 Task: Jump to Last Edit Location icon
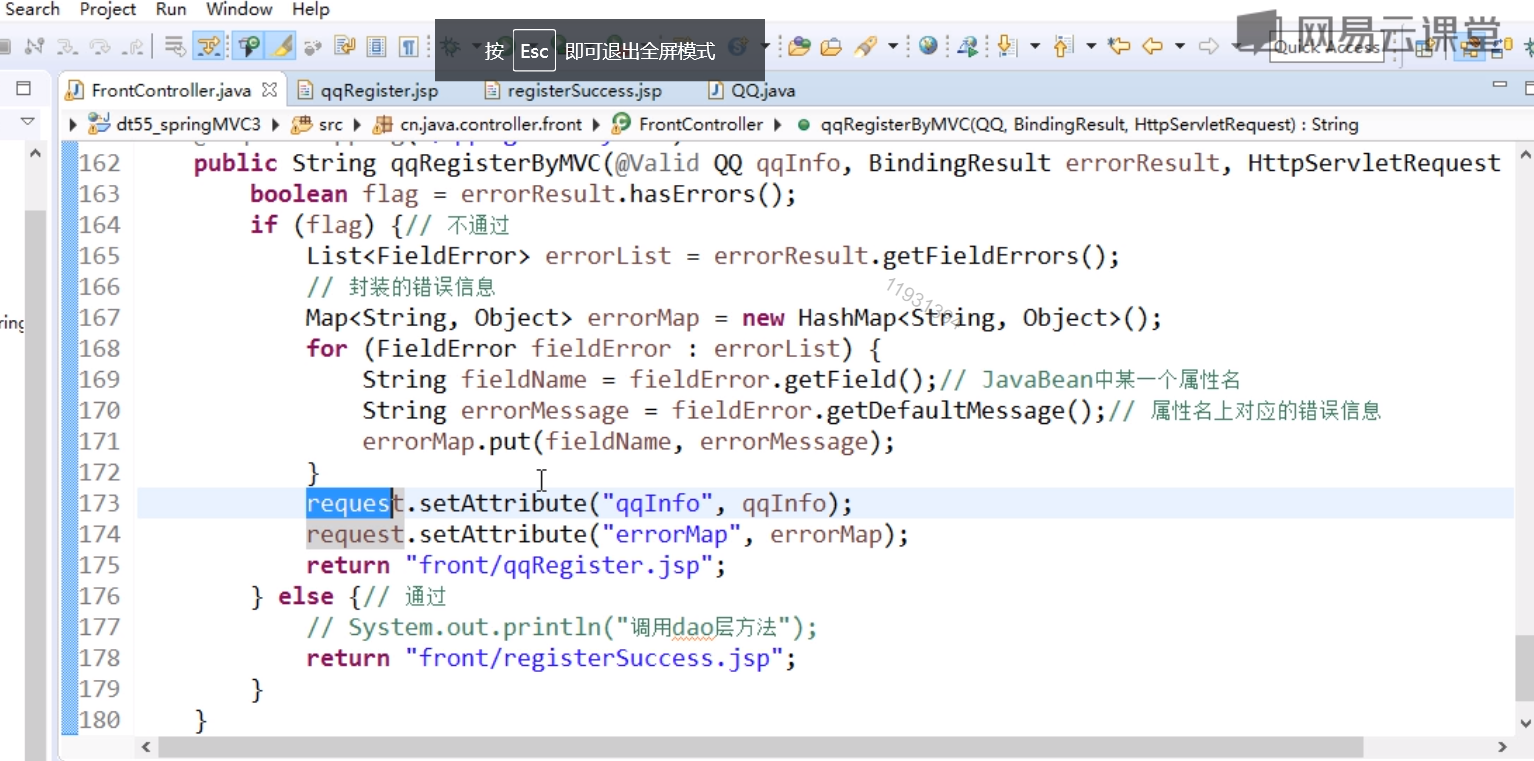(x=1119, y=46)
